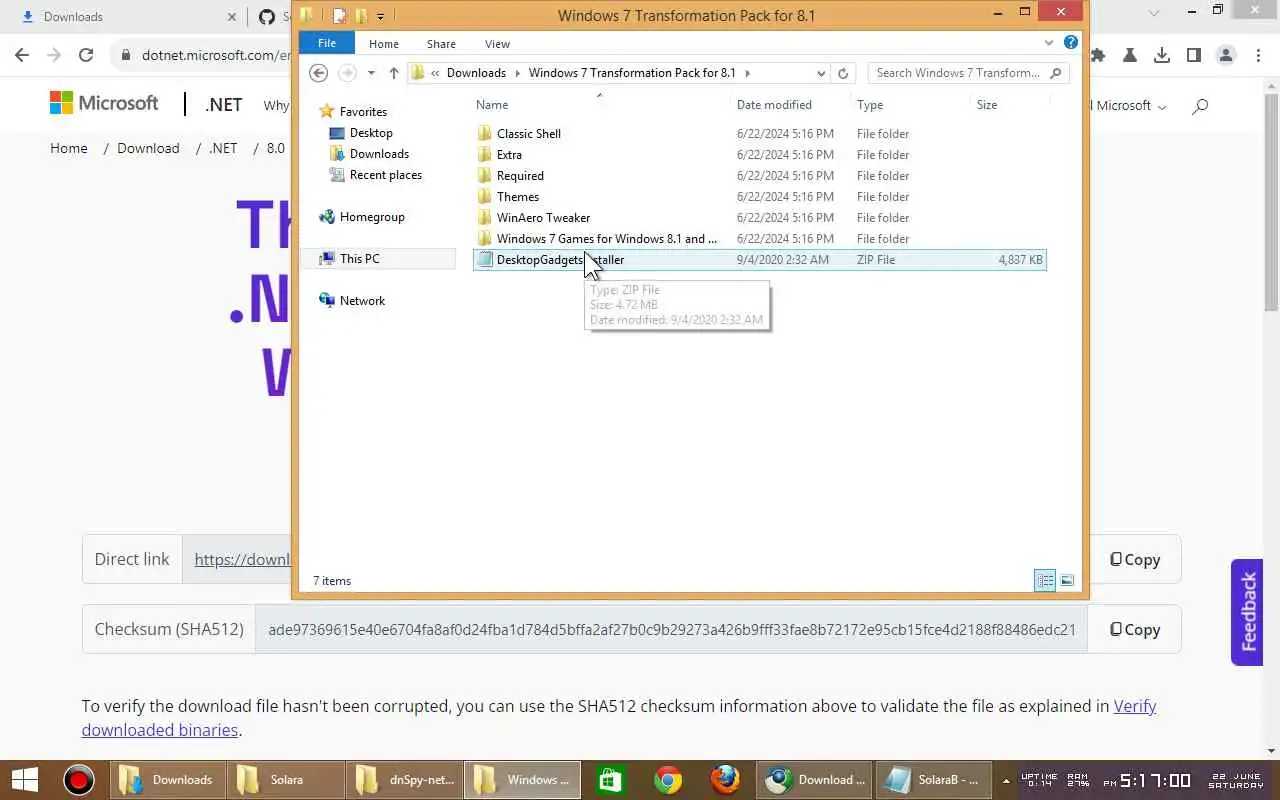Open the Share ribbon tab

441,44
